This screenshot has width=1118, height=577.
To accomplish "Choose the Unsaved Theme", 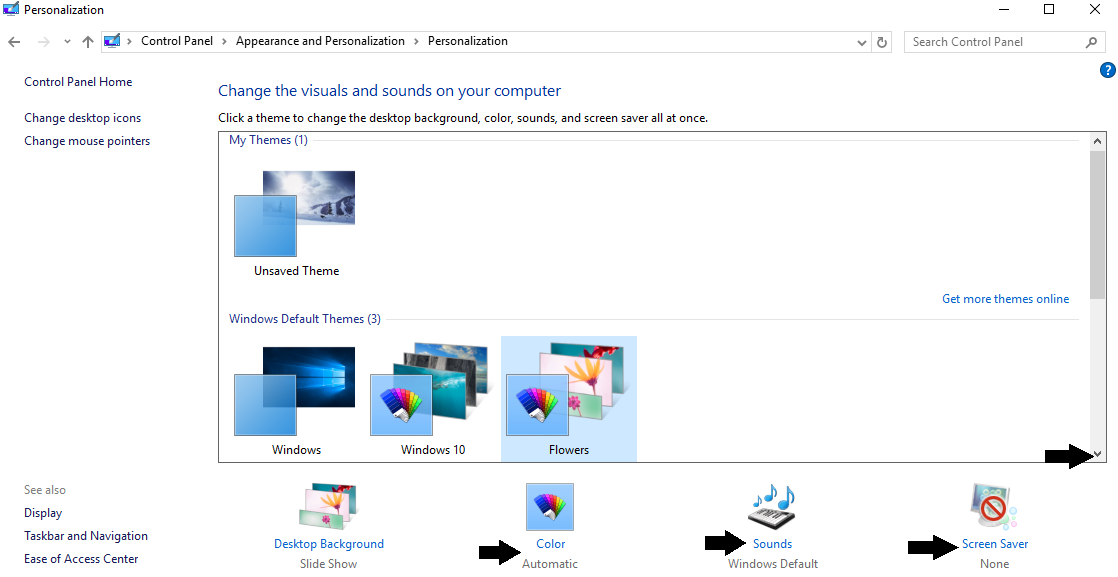I will click(x=296, y=222).
